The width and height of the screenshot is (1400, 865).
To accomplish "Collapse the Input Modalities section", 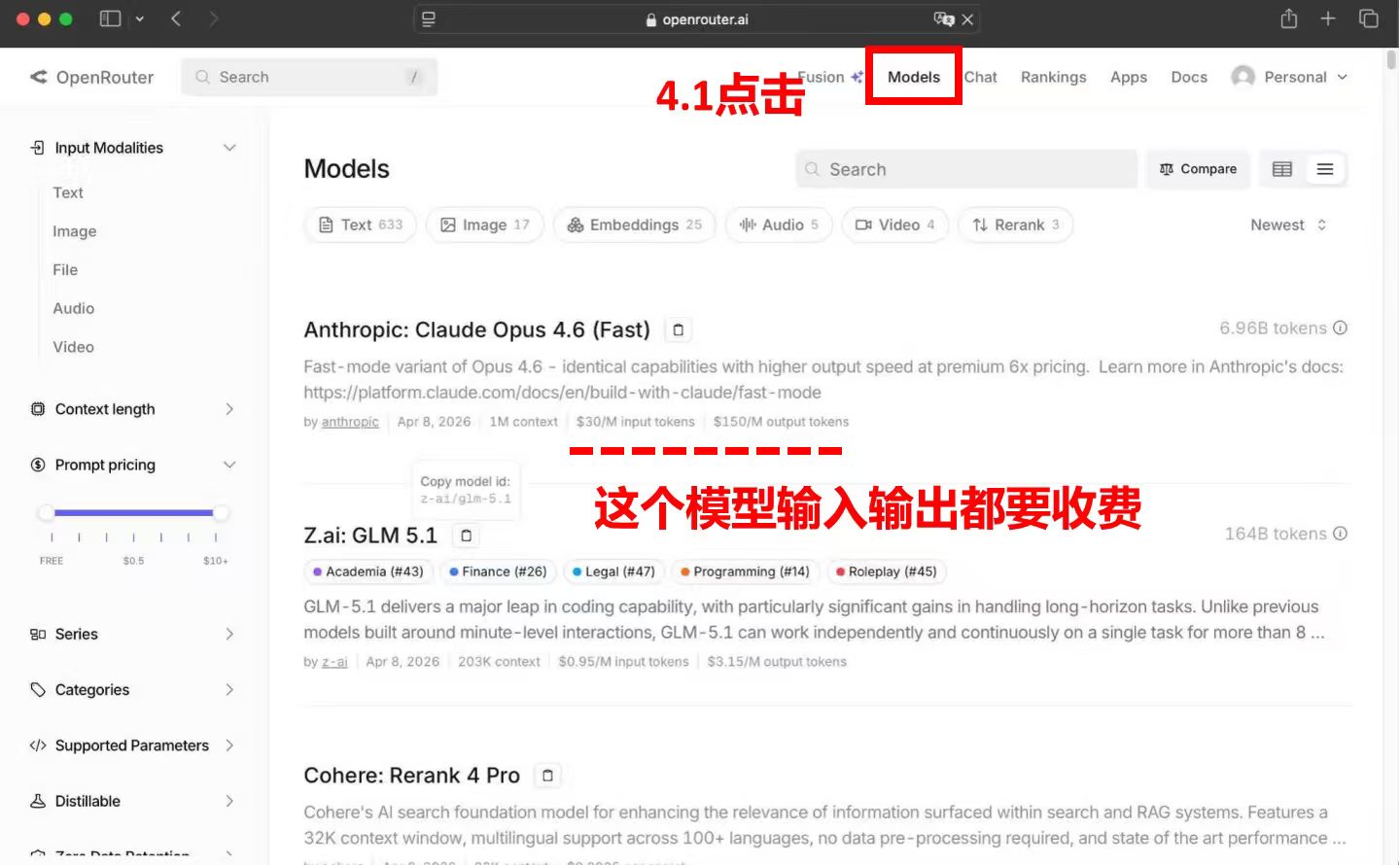I will point(229,147).
